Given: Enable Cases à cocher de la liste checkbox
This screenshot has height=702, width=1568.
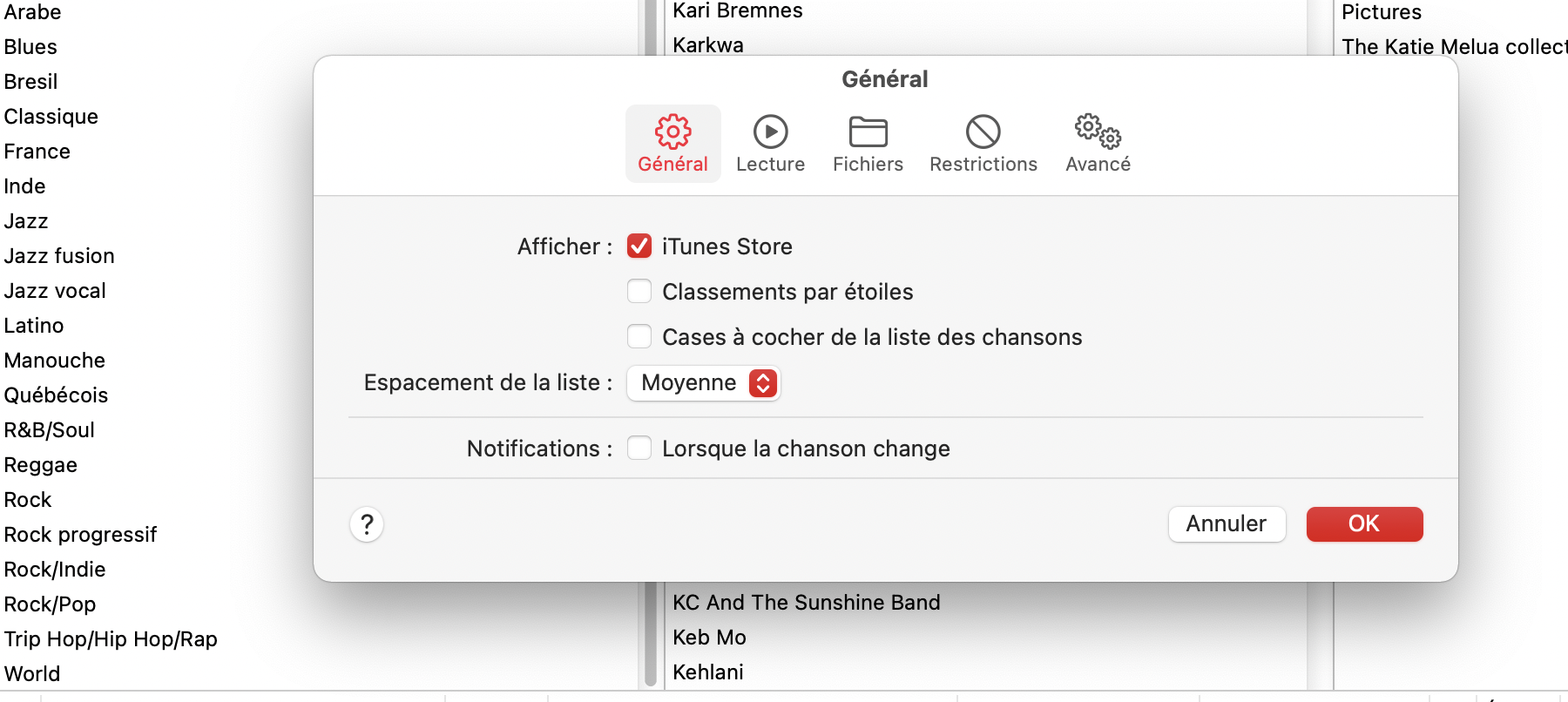Looking at the screenshot, I should pyautogui.click(x=639, y=336).
